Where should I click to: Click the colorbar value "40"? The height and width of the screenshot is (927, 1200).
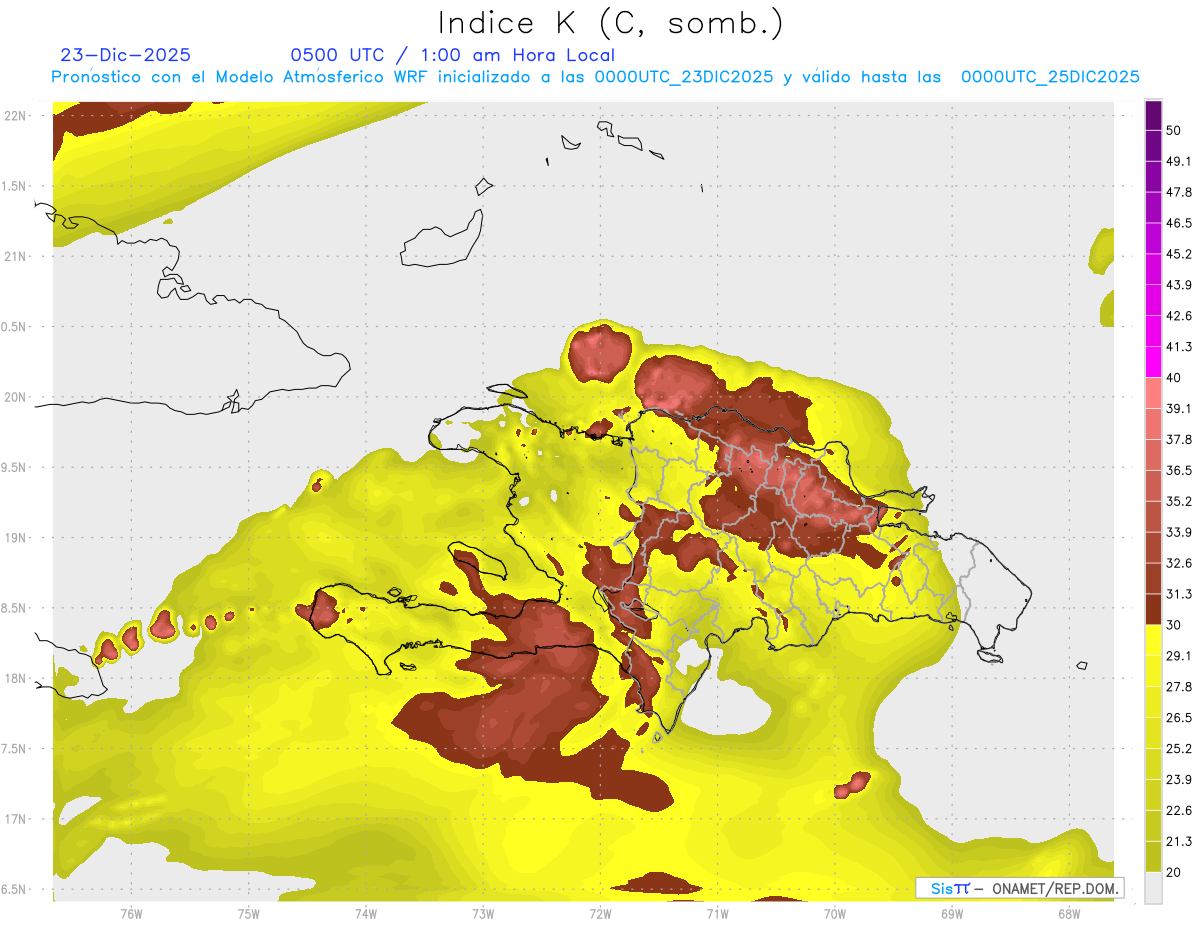pyautogui.click(x=1174, y=378)
